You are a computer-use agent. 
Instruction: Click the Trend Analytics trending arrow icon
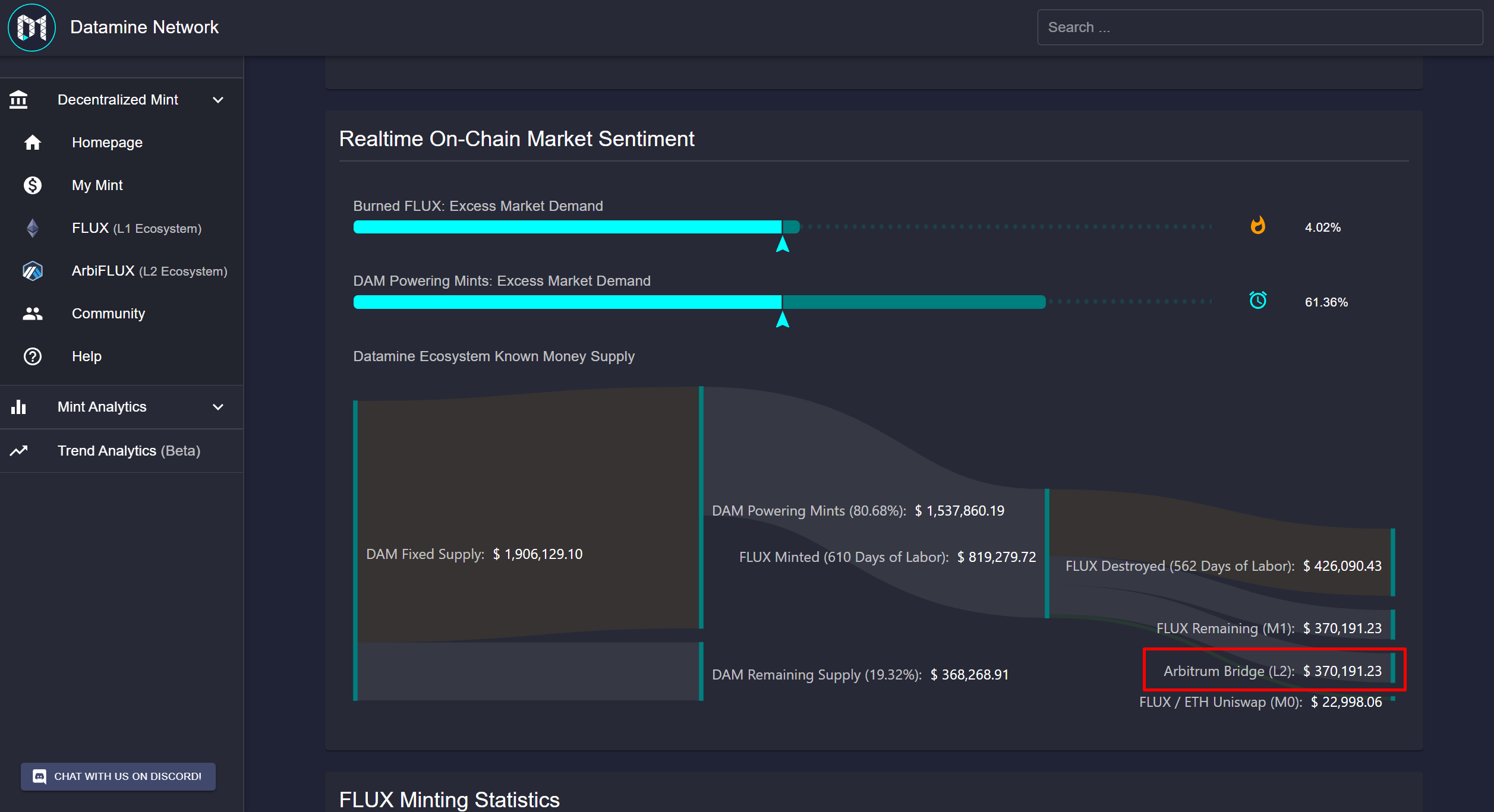[19, 451]
